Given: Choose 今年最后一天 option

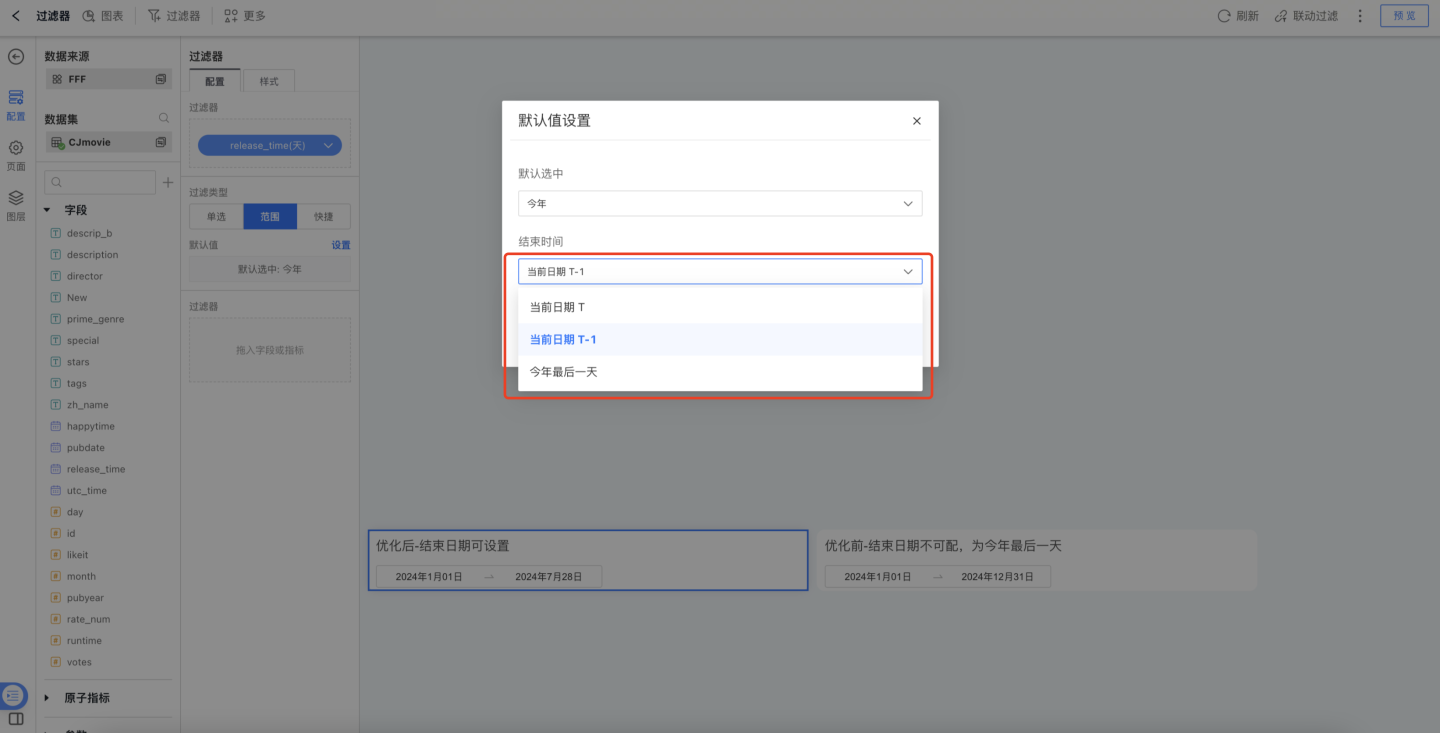Looking at the screenshot, I should point(720,372).
